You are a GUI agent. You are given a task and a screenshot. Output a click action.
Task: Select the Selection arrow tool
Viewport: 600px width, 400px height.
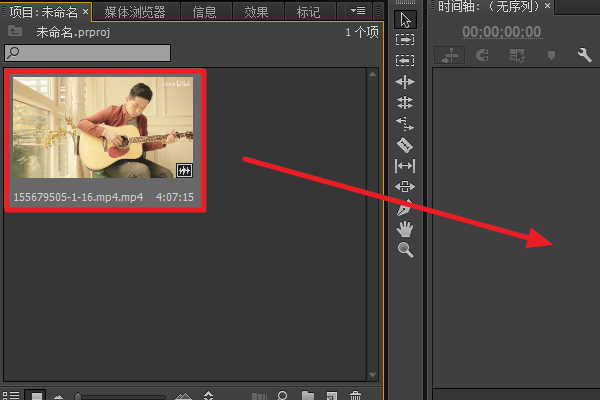click(405, 20)
